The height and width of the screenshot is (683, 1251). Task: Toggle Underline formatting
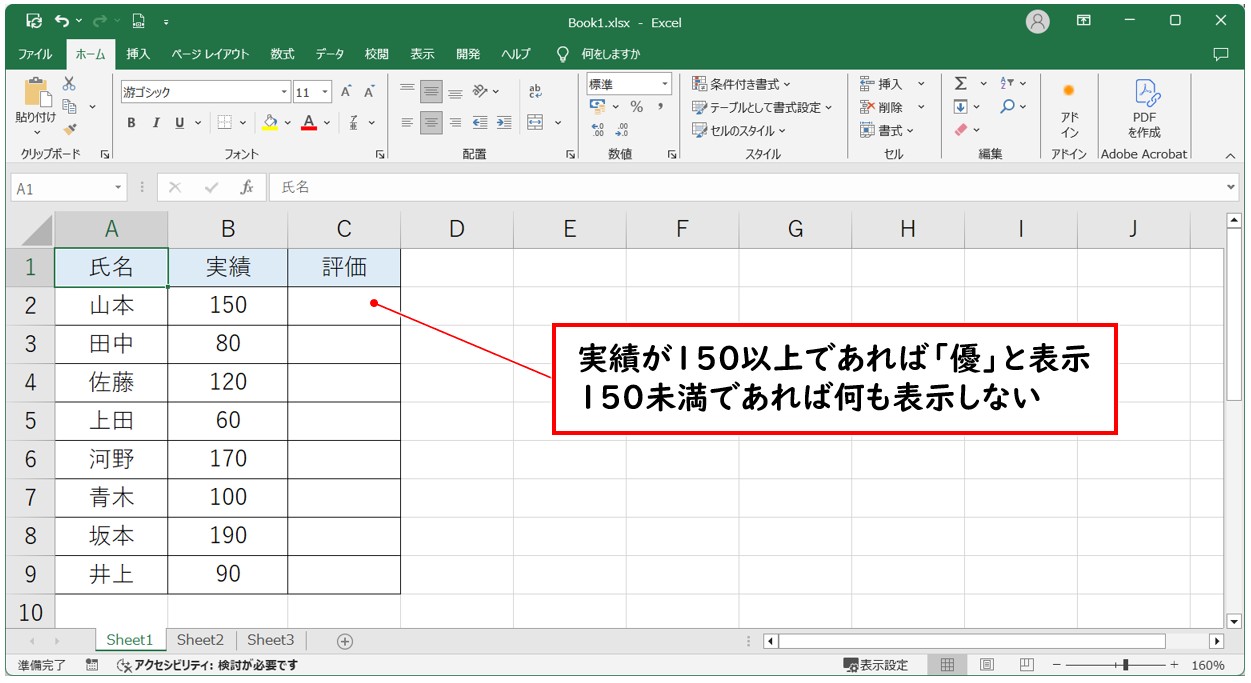click(x=180, y=123)
